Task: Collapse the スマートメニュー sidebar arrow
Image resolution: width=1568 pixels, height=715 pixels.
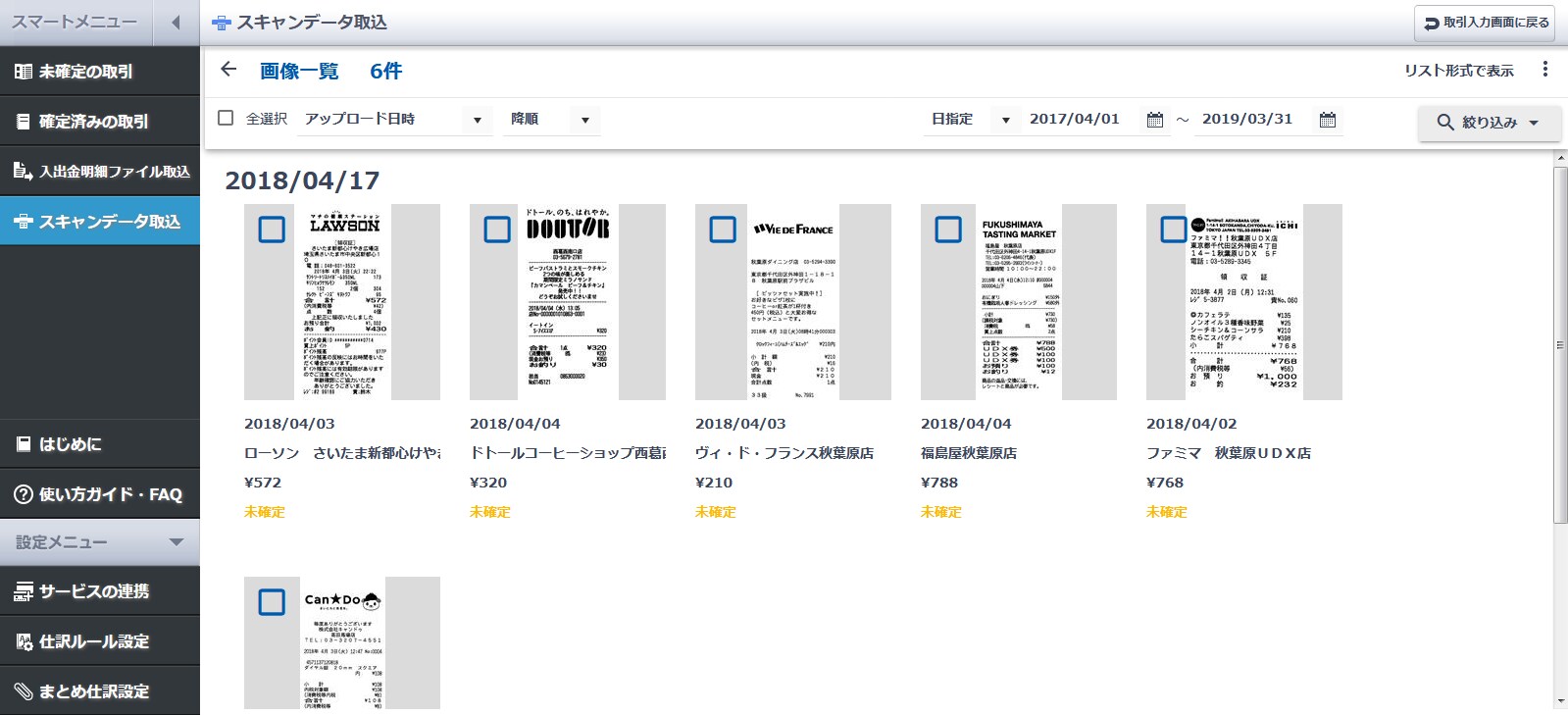Action: [176, 23]
